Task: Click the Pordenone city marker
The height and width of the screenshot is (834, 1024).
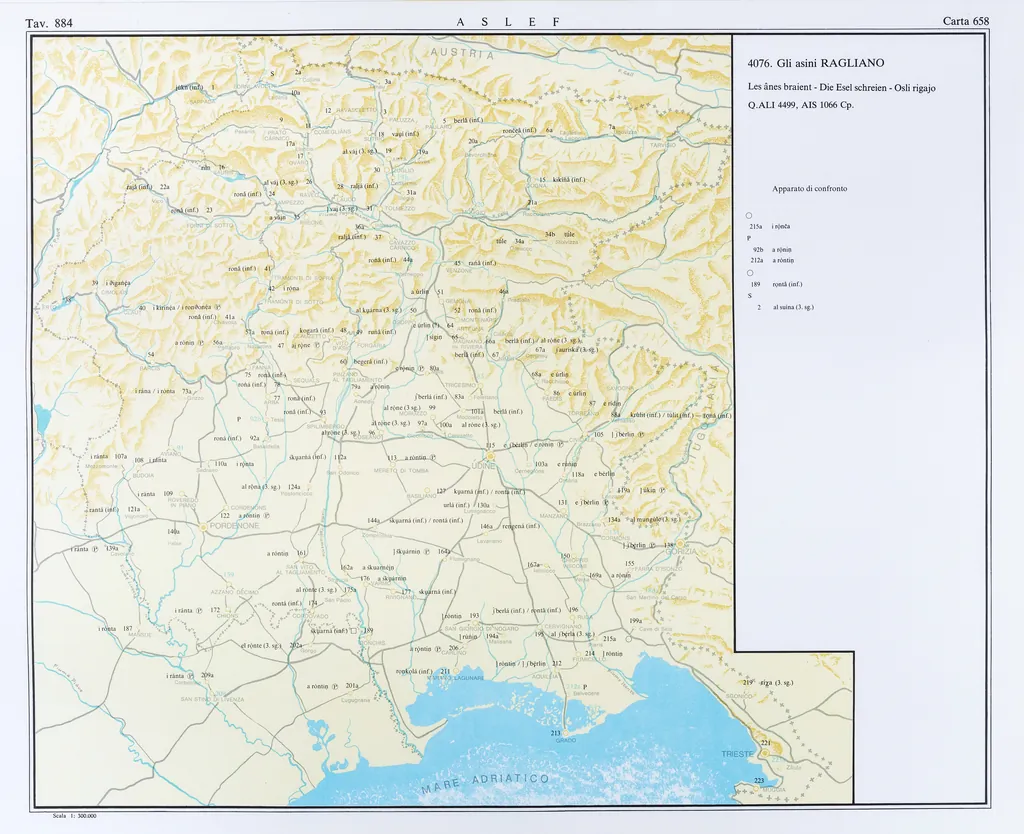Action: click(x=204, y=525)
